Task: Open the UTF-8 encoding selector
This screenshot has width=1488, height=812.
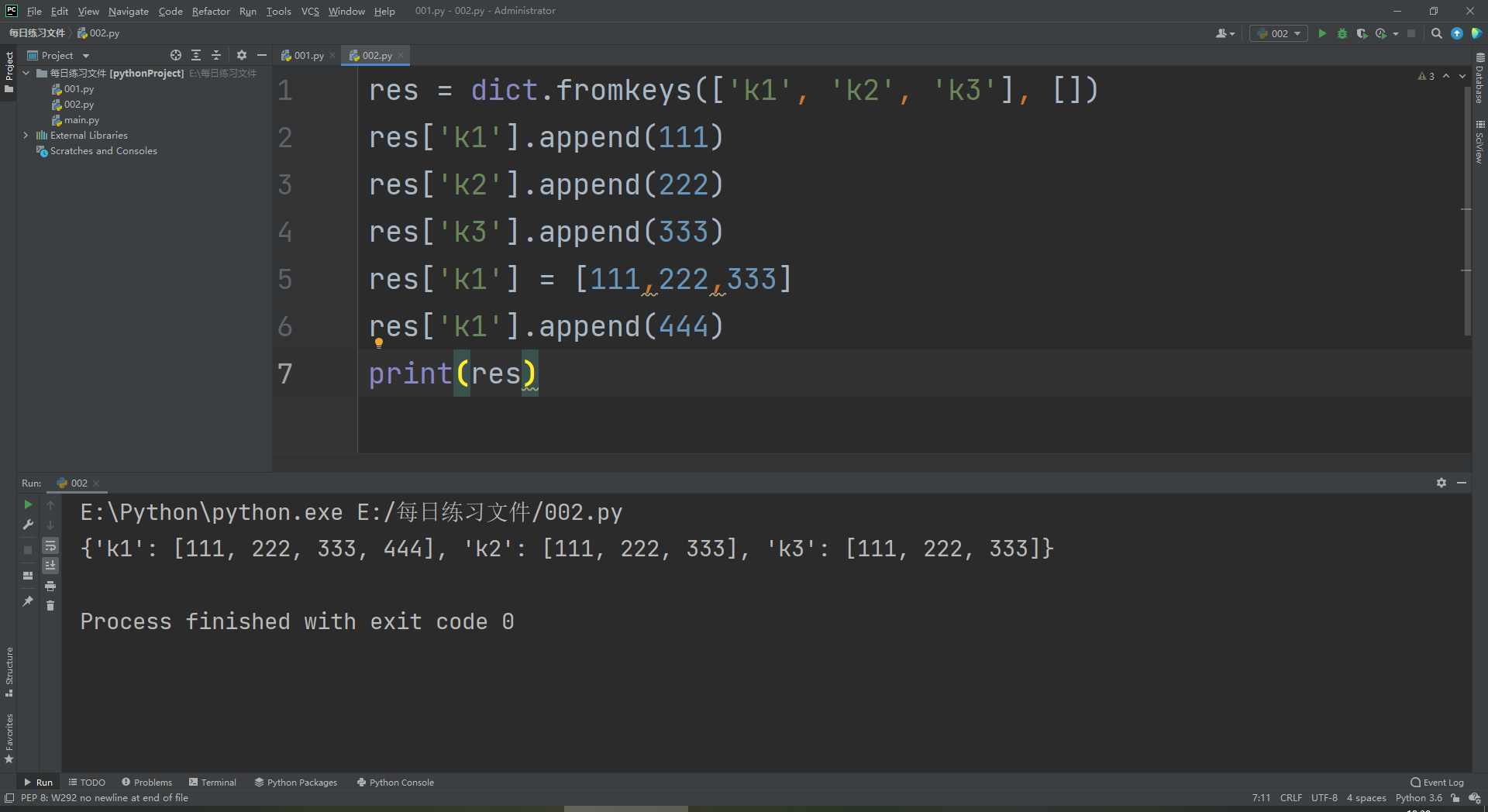Action: pos(1324,798)
